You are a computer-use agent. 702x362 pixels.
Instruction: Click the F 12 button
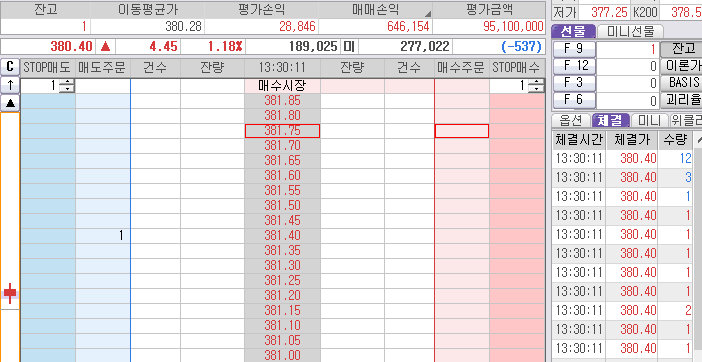574,66
